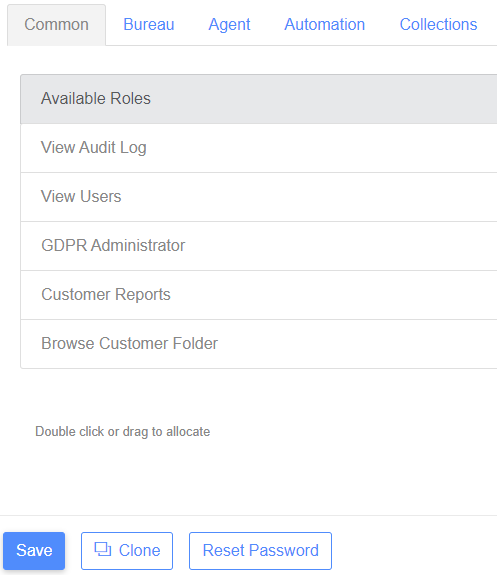Switch to the Bureau tab
Image resolution: width=497 pixels, height=575 pixels.
[149, 25]
